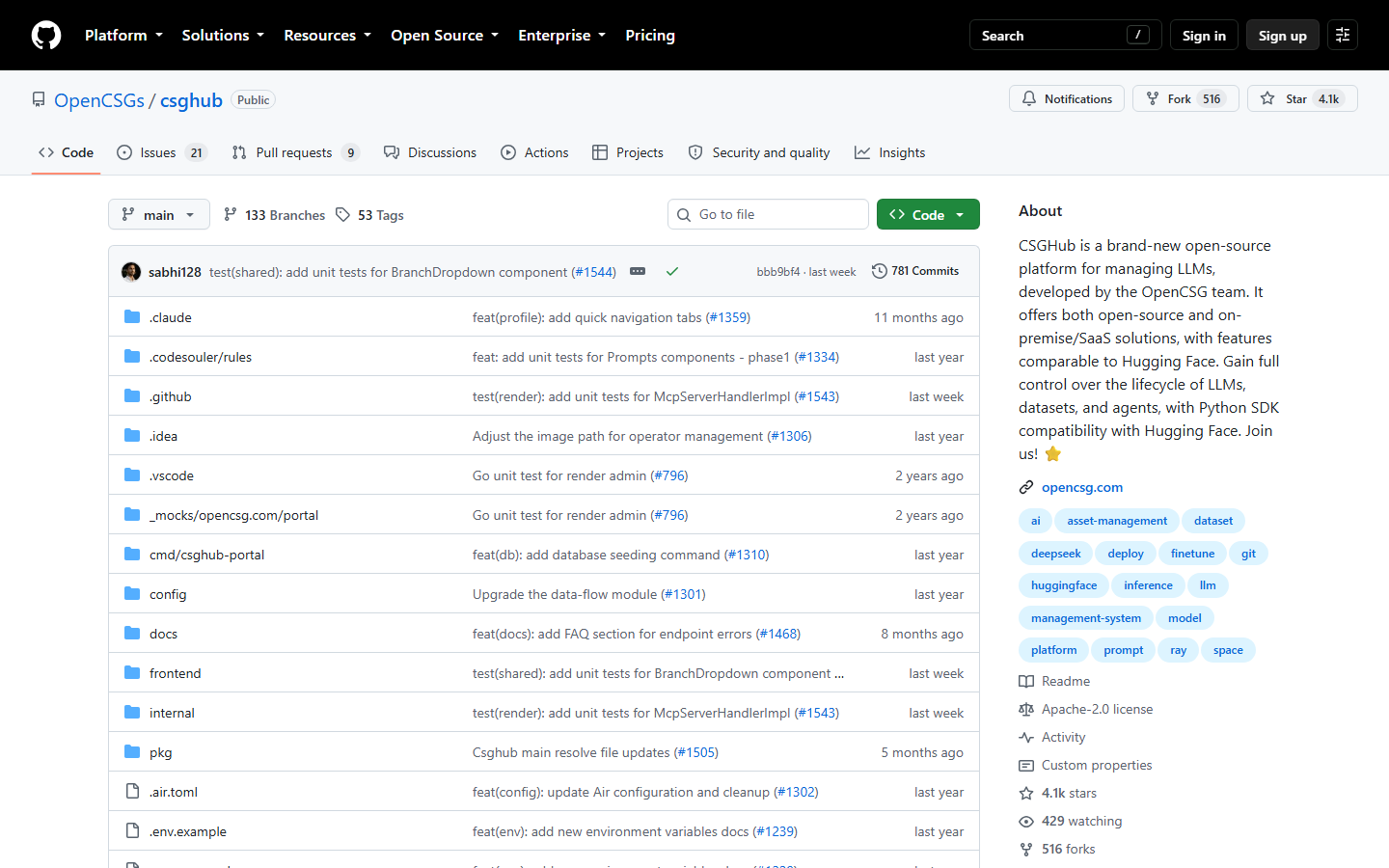Image resolution: width=1389 pixels, height=868 pixels.
Task: Click the fork icon in Fork button
Action: (1153, 99)
